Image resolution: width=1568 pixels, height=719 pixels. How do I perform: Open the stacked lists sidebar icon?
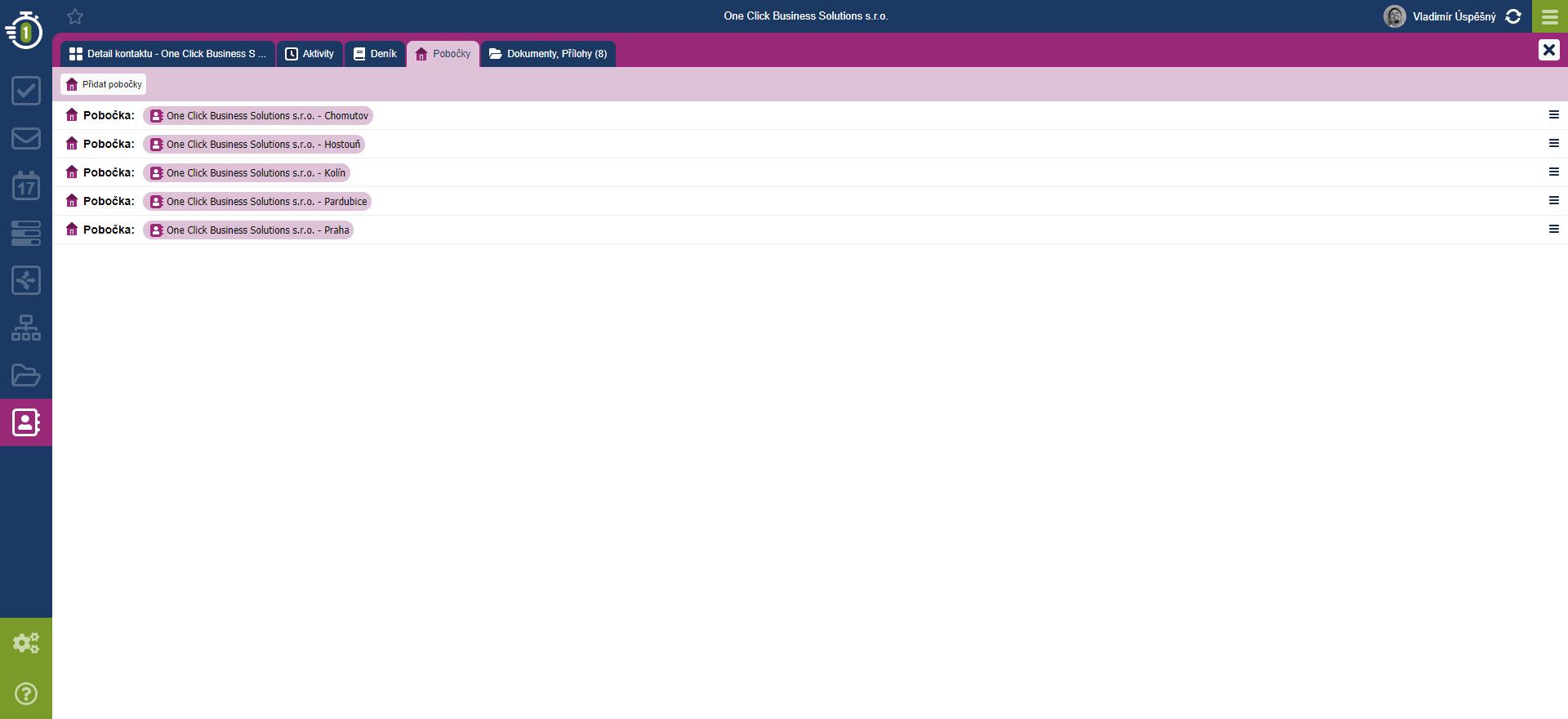pos(26,233)
